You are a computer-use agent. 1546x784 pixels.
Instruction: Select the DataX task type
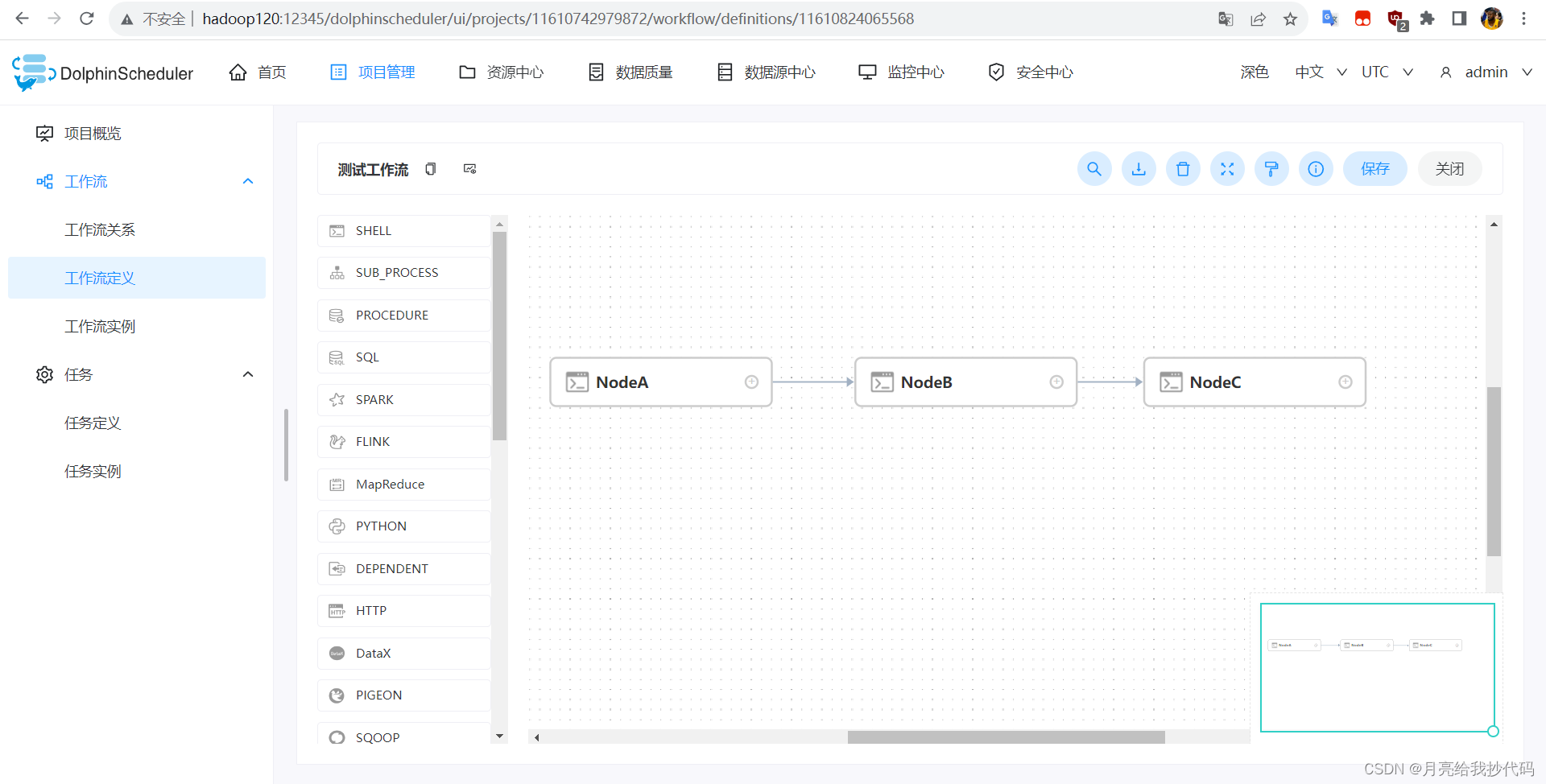point(403,654)
